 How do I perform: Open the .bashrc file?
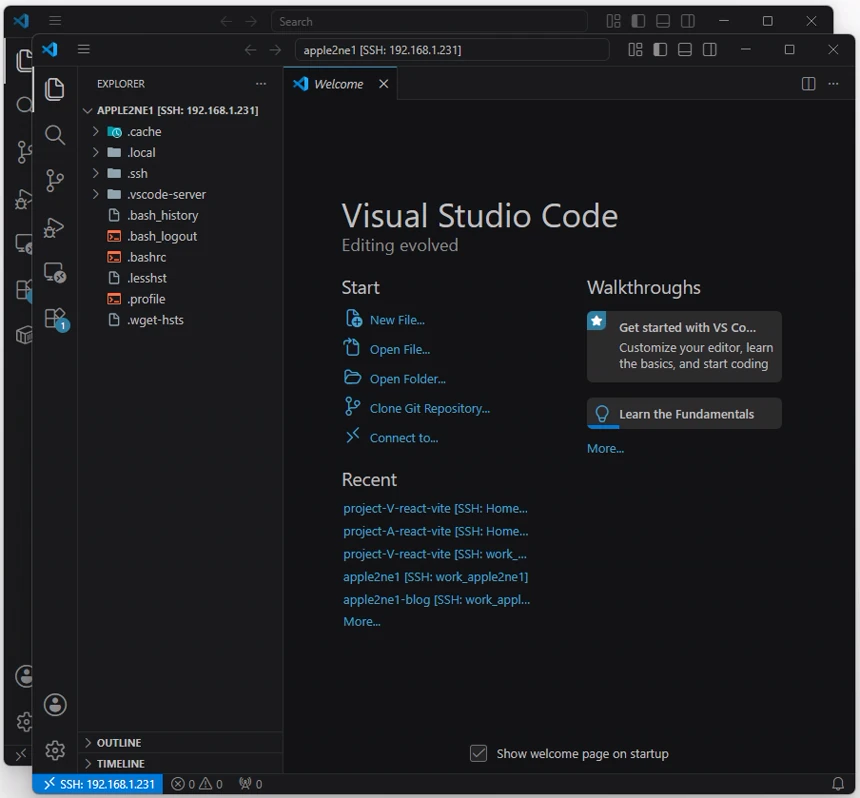click(181, 257)
